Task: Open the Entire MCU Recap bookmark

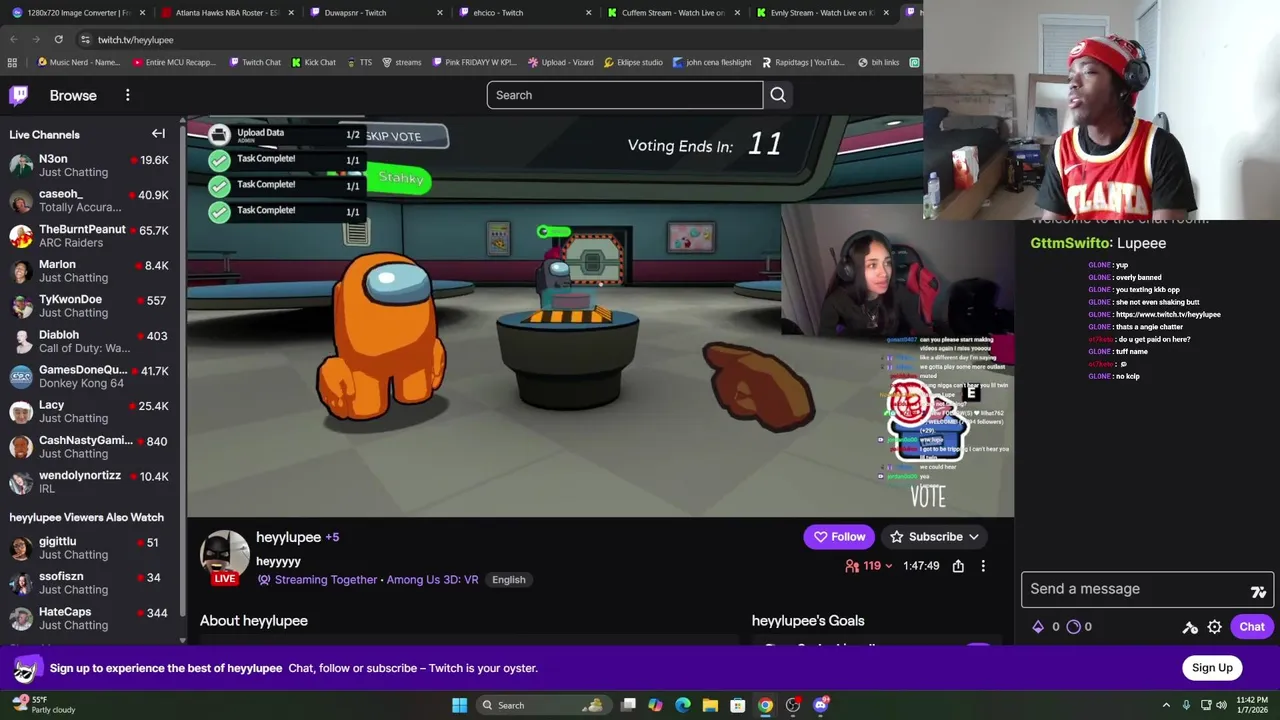Action: pos(174,62)
